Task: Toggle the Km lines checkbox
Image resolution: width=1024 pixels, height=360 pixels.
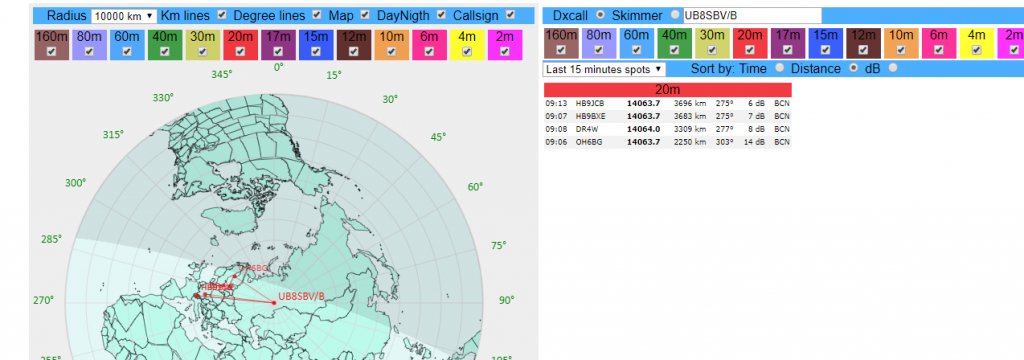Action: 222,14
